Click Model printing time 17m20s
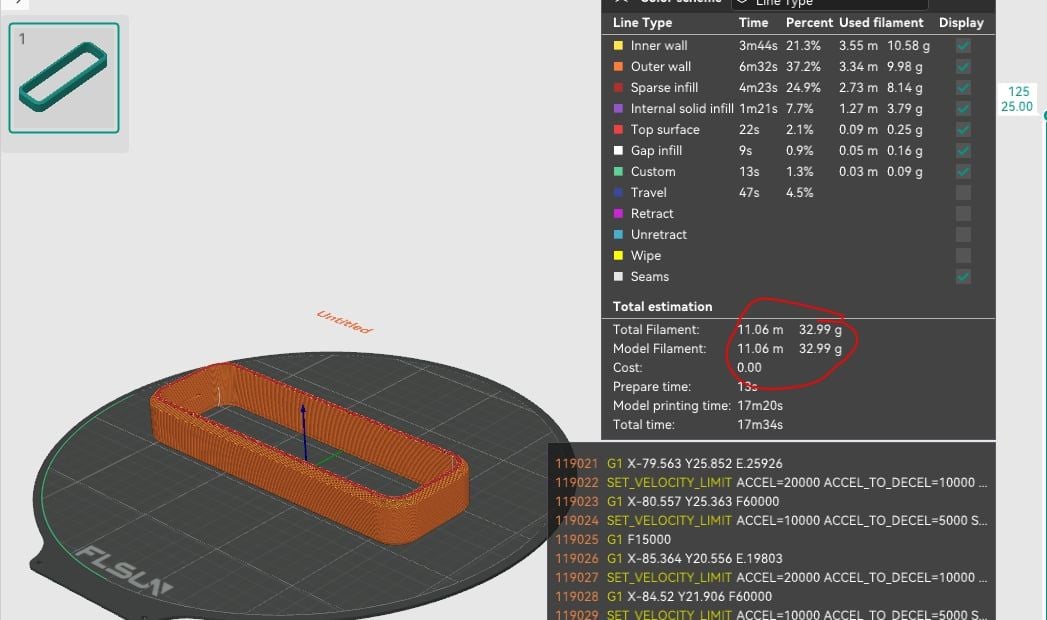1047x620 pixels. click(x=760, y=406)
